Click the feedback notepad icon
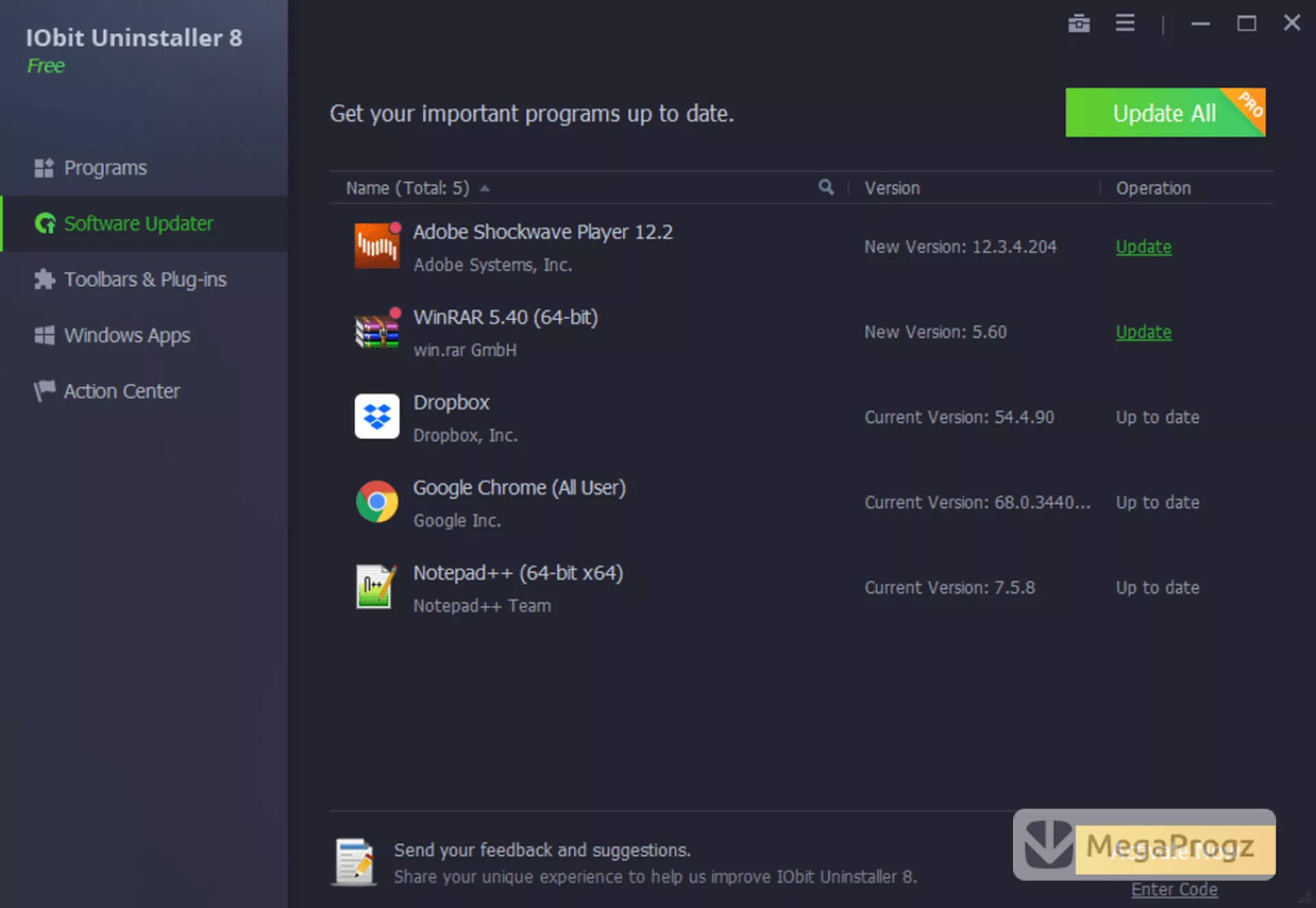Screen dimensions: 1316x908 tap(354, 862)
